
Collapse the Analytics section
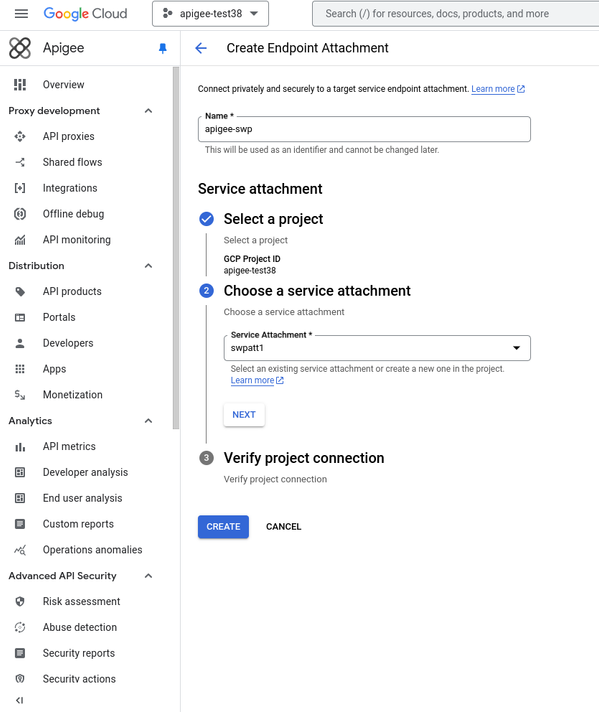149,421
